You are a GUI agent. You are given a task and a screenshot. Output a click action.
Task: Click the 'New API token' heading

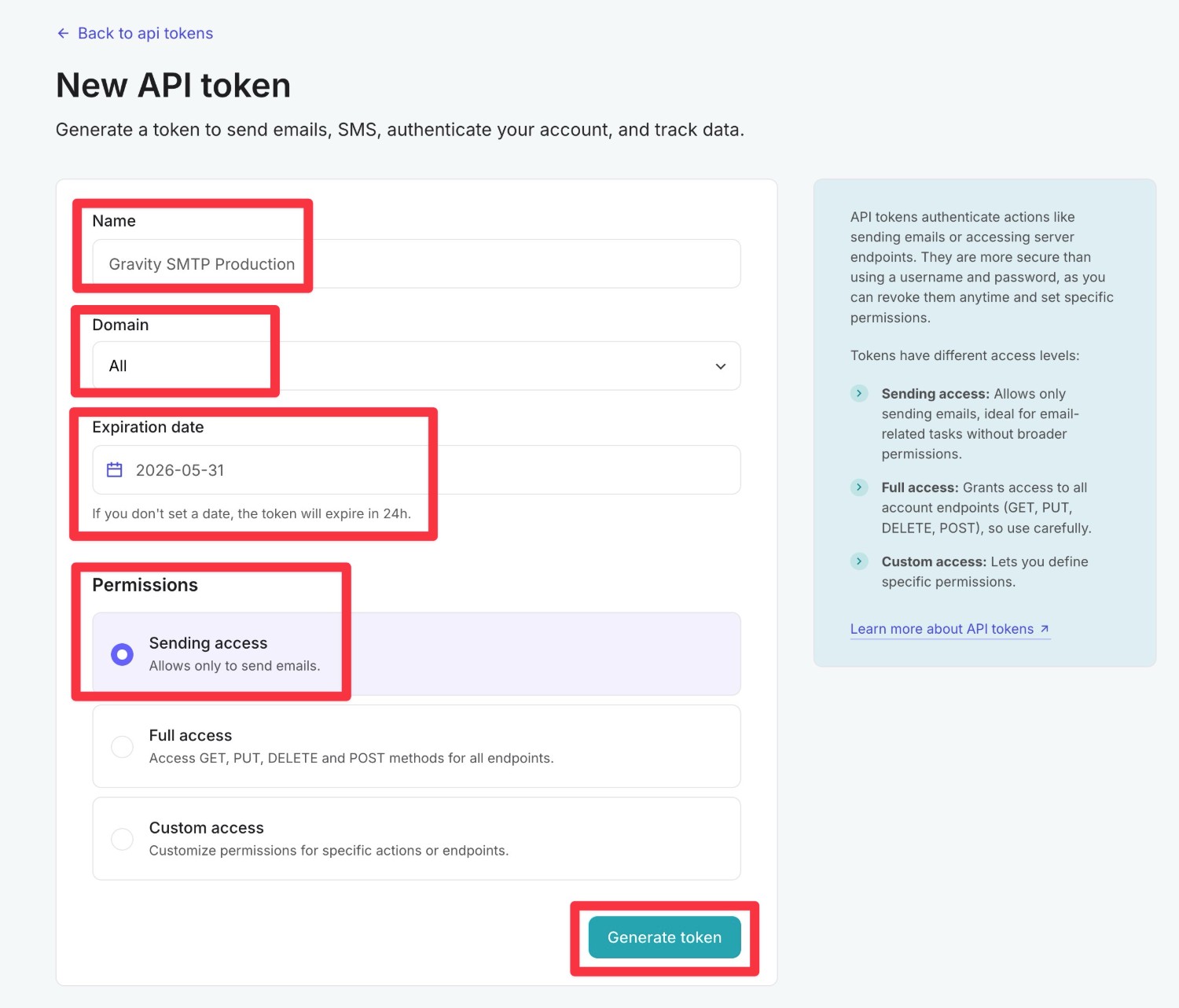coord(173,85)
